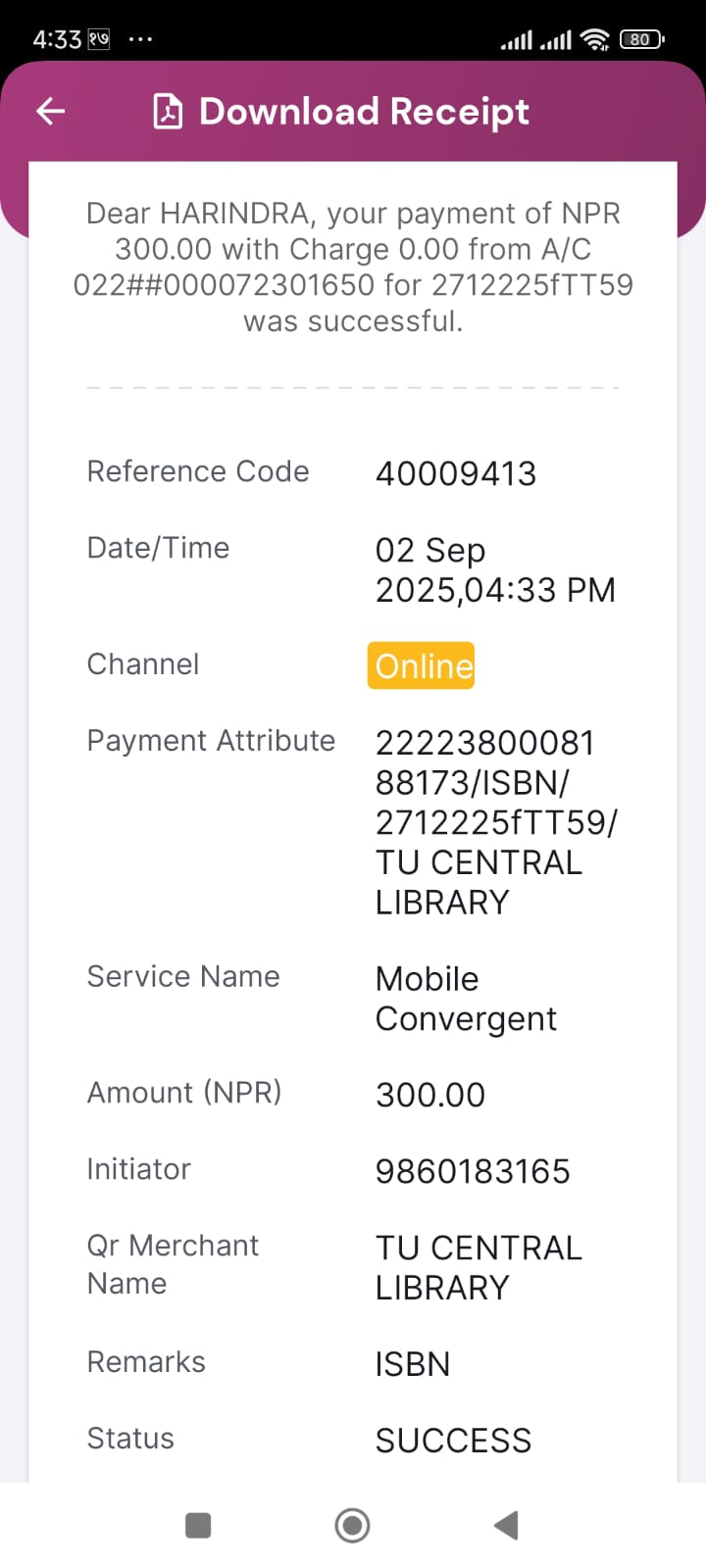This screenshot has height=1568, width=706.
Task: Tap the back arrow icon
Action: [50, 112]
